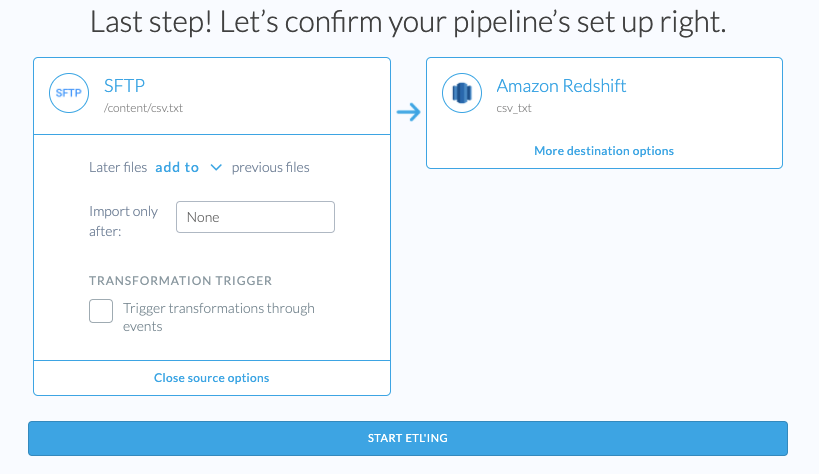Image resolution: width=819 pixels, height=474 pixels.
Task: Click the Amazon Redshift logo icon
Action: [461, 93]
